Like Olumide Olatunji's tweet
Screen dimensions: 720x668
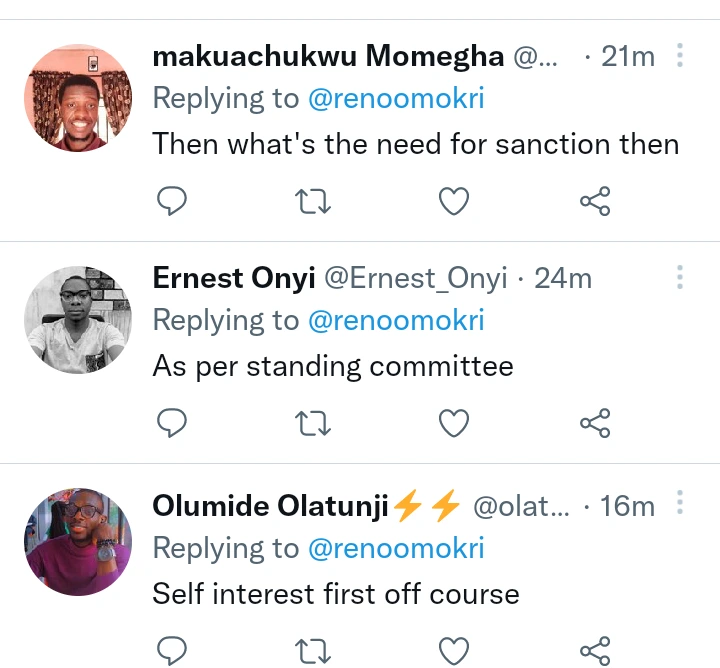point(455,651)
